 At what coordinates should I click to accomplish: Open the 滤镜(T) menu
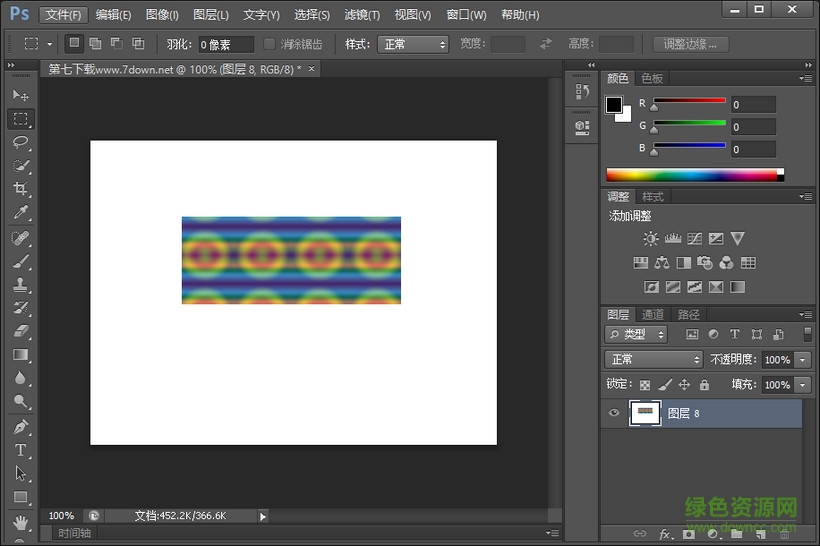click(x=362, y=15)
